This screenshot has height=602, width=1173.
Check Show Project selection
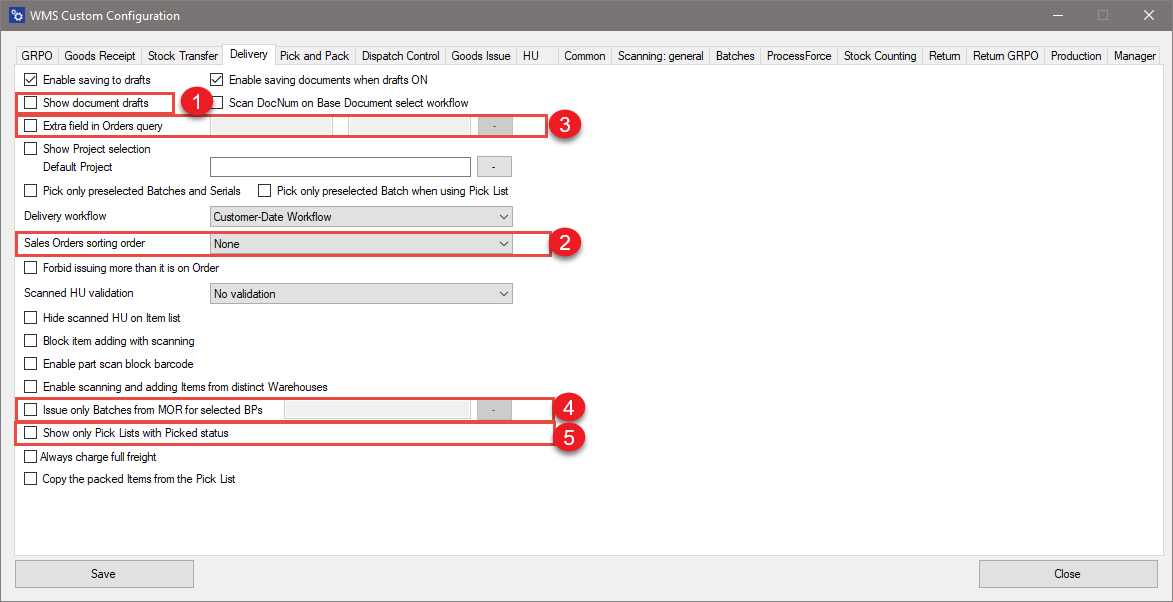pyautogui.click(x=30, y=148)
